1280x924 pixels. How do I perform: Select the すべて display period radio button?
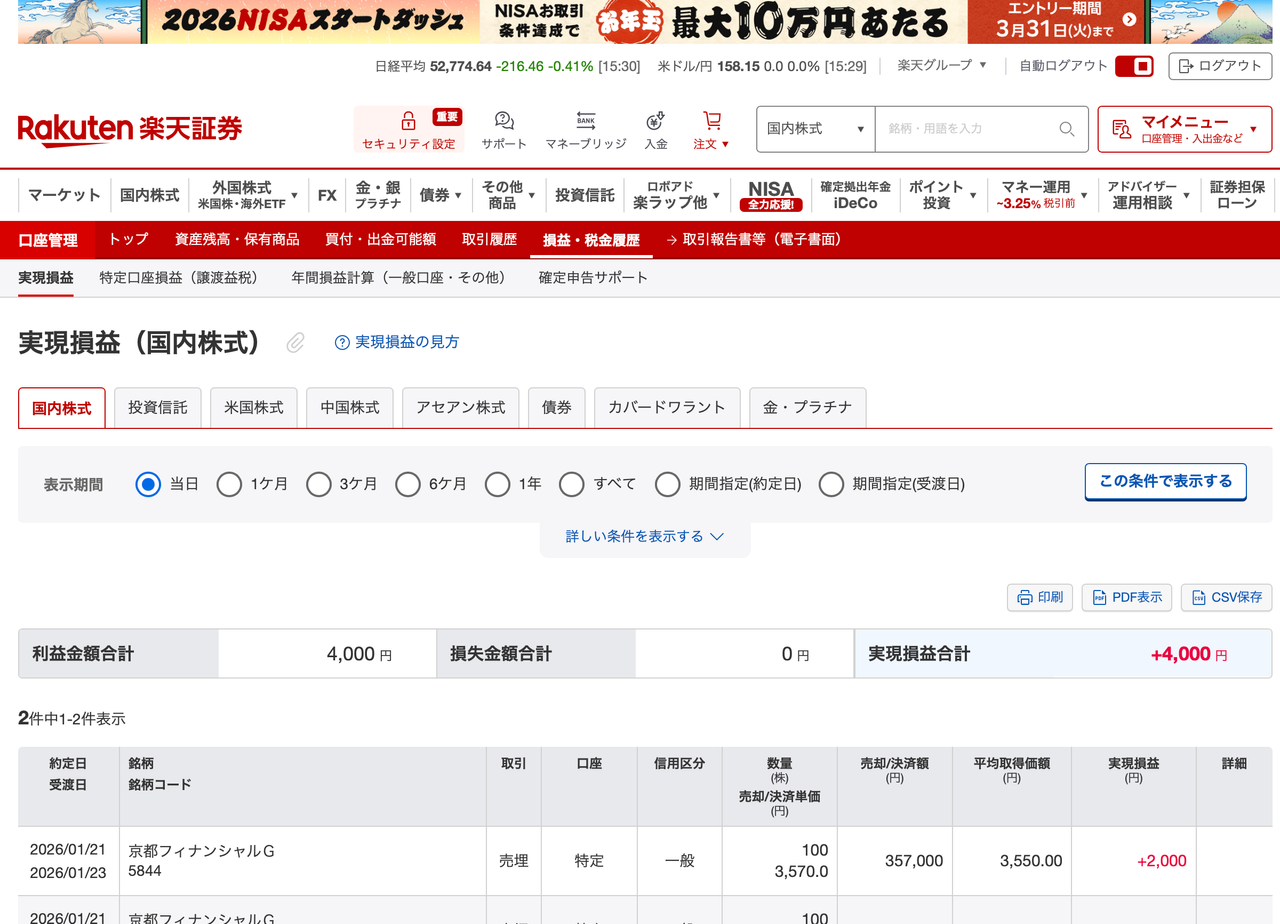click(571, 484)
